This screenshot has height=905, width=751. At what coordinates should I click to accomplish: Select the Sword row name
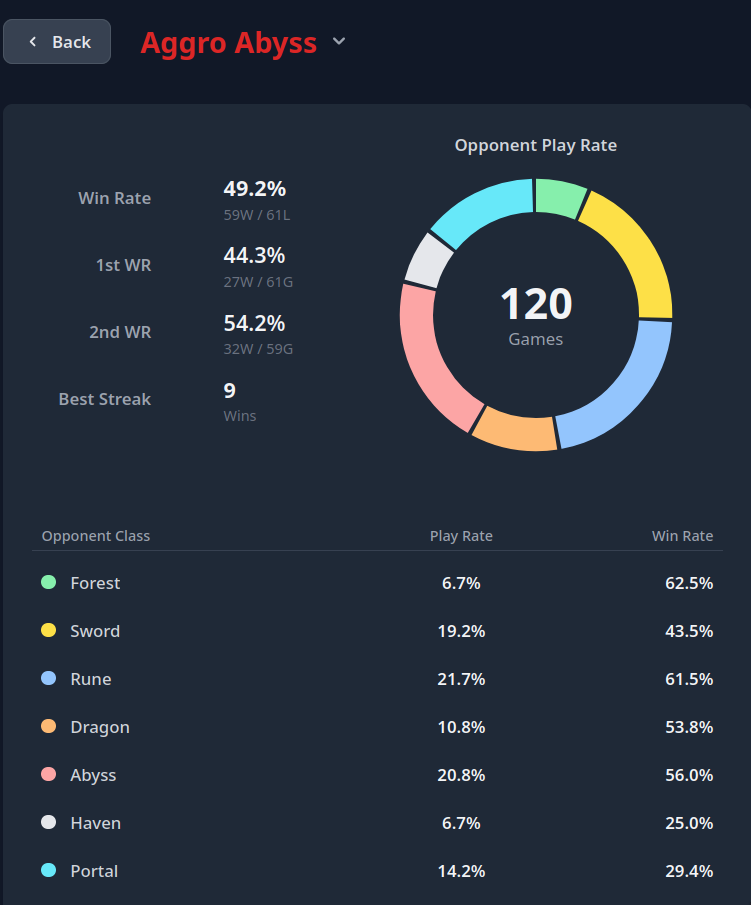click(x=95, y=631)
